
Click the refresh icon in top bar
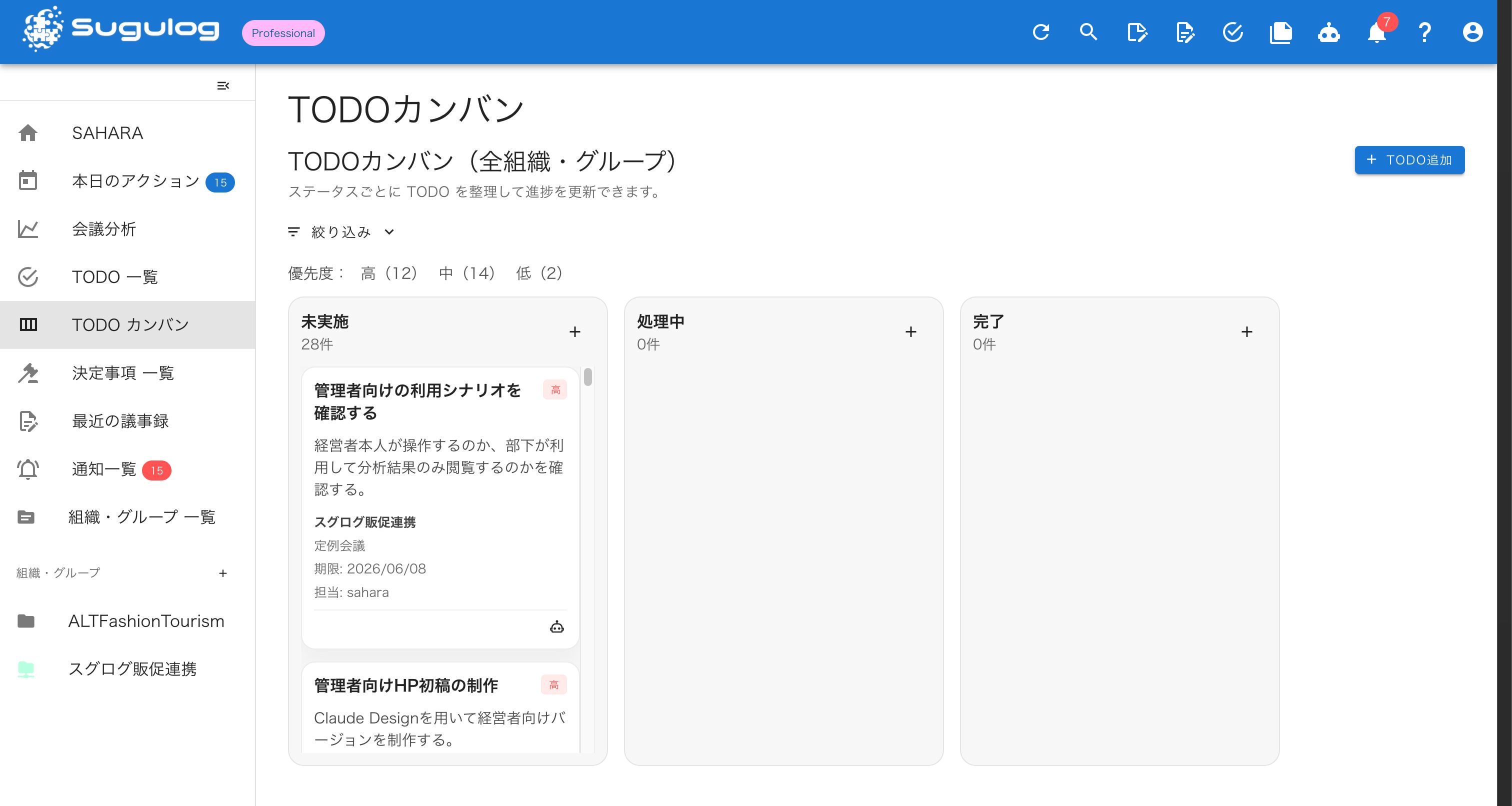coord(1040,32)
